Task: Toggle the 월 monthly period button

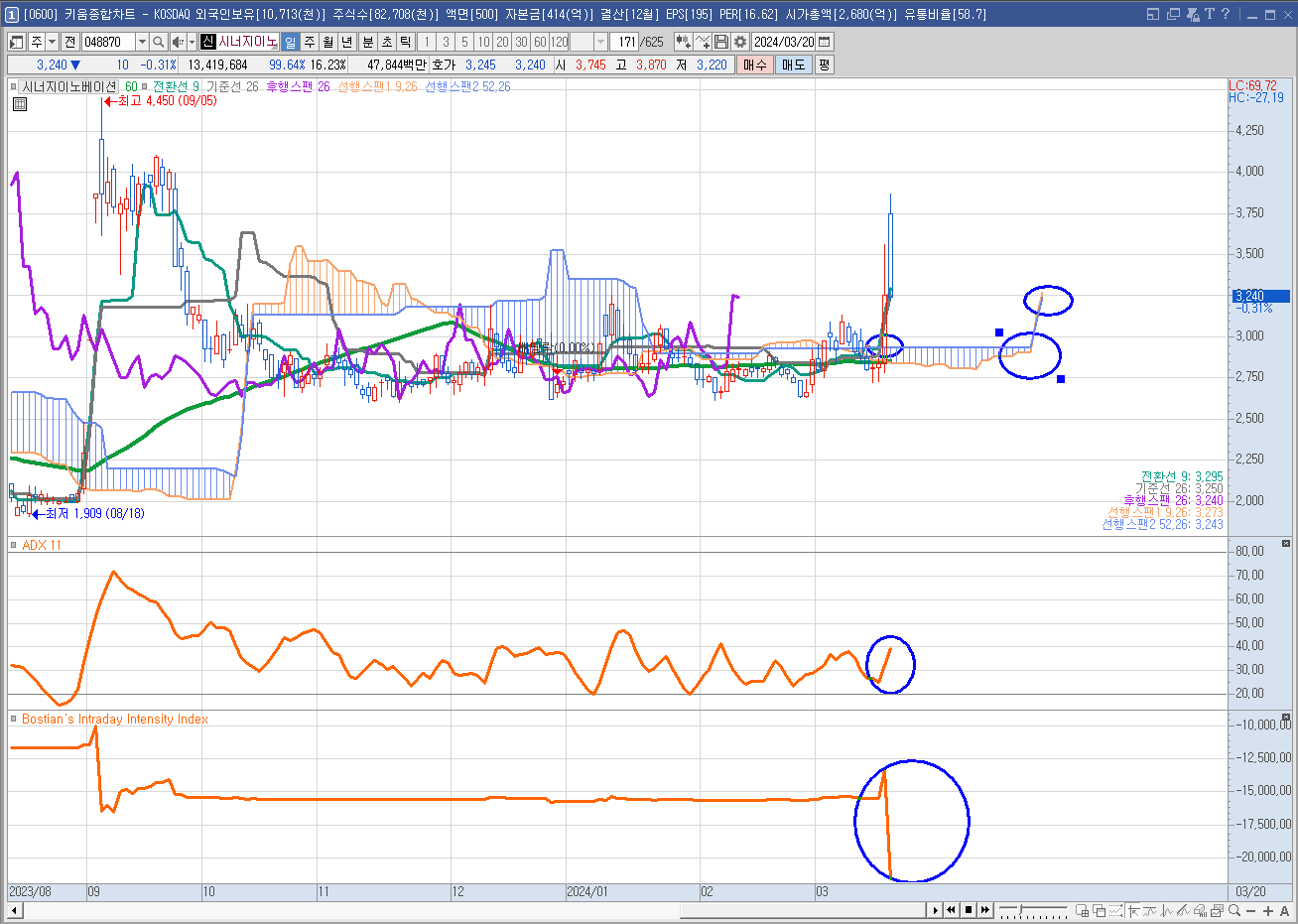Action: 328,42
